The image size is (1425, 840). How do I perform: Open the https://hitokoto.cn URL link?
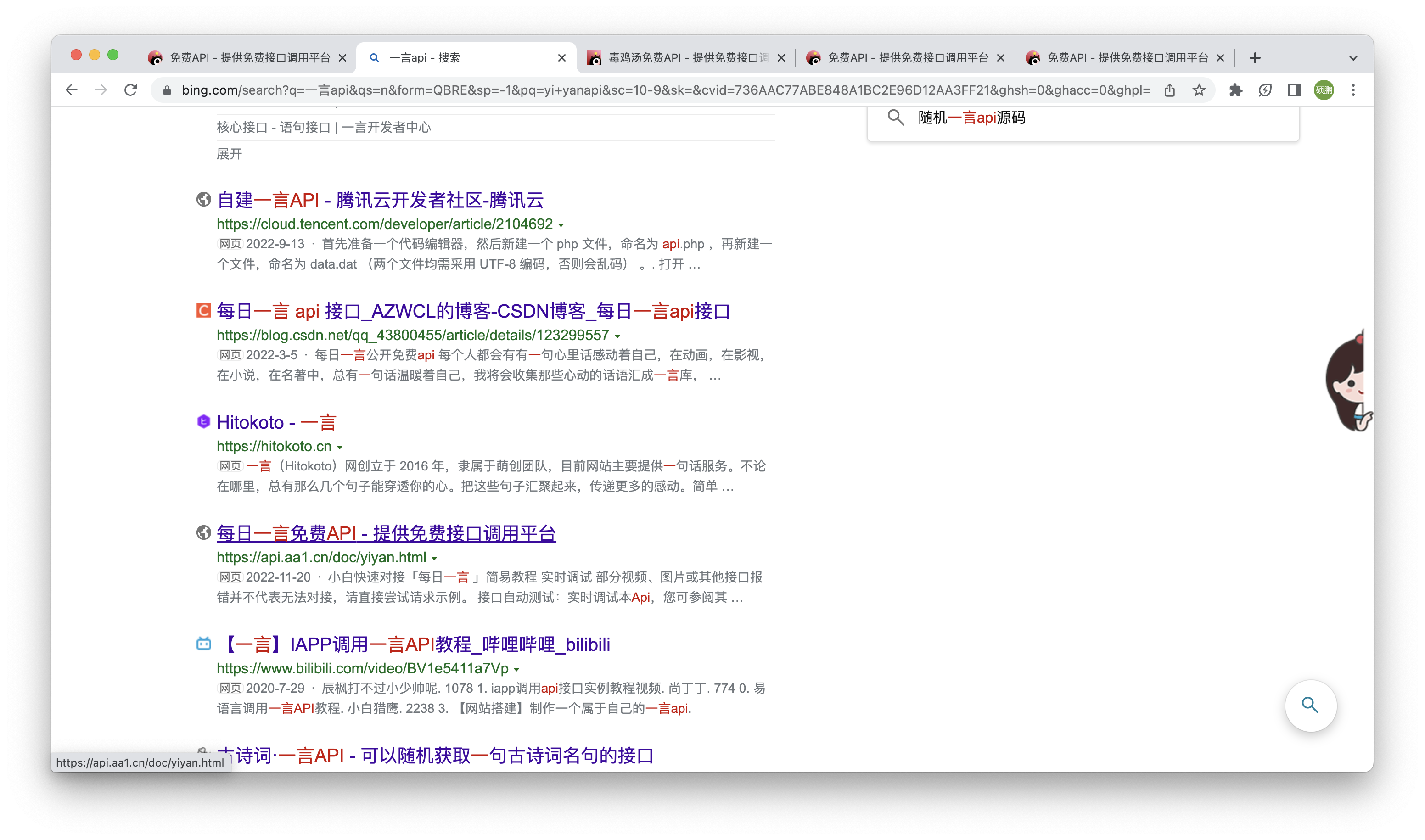(x=274, y=446)
